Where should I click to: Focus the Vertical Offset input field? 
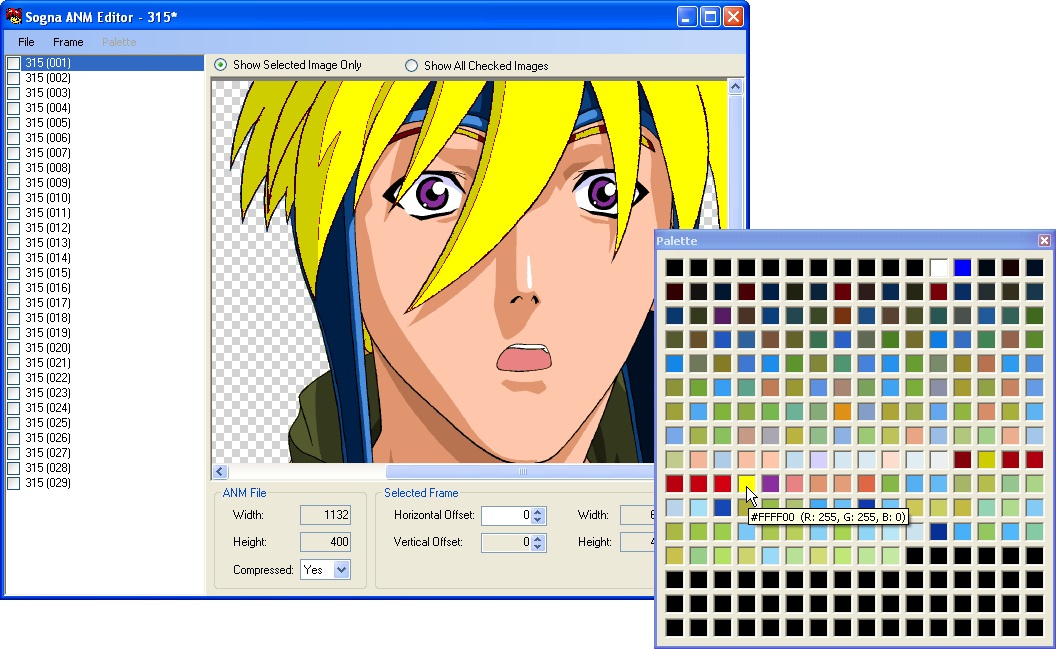click(x=506, y=543)
